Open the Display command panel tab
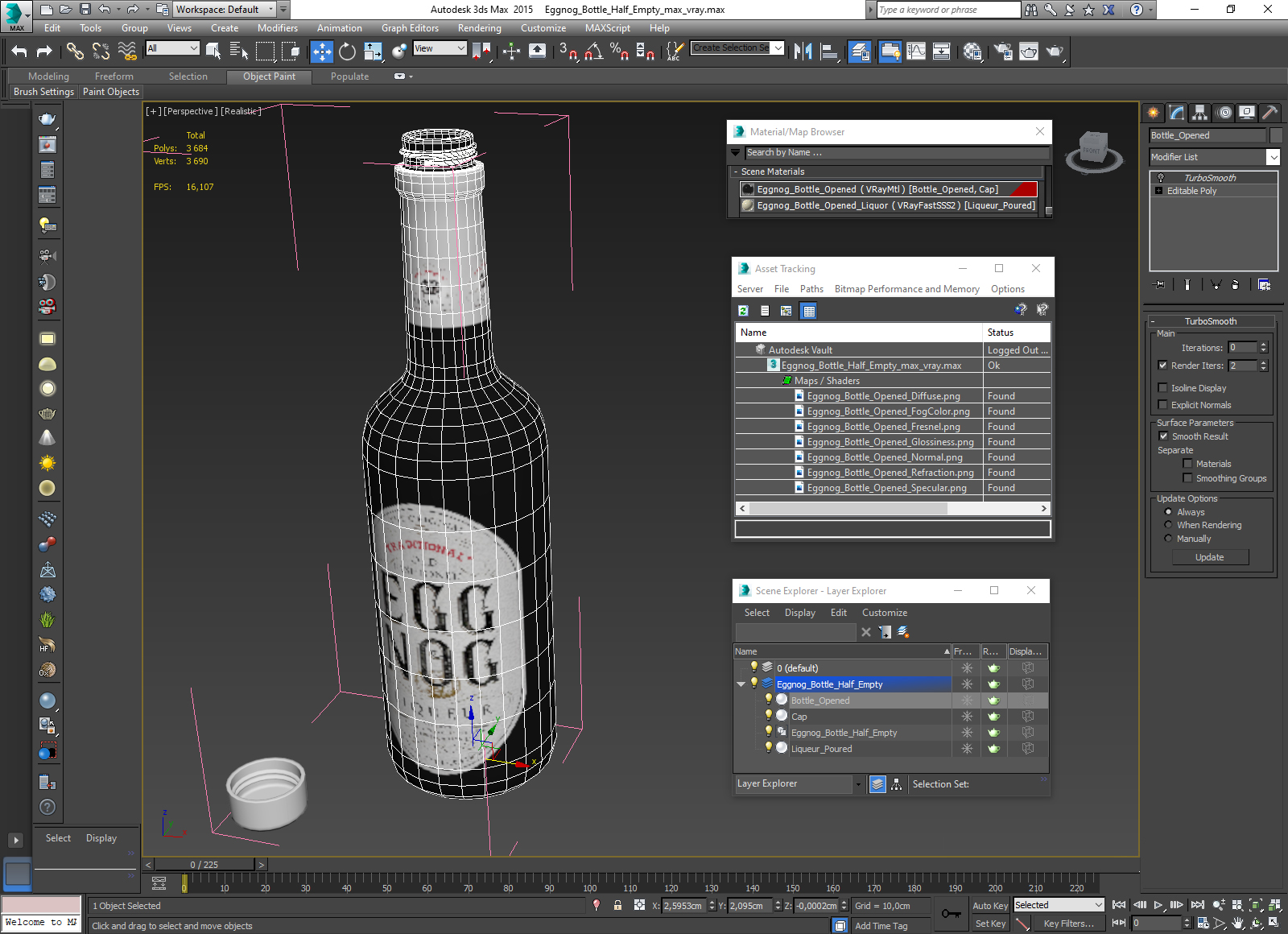The image size is (1288, 934). coord(1247,113)
